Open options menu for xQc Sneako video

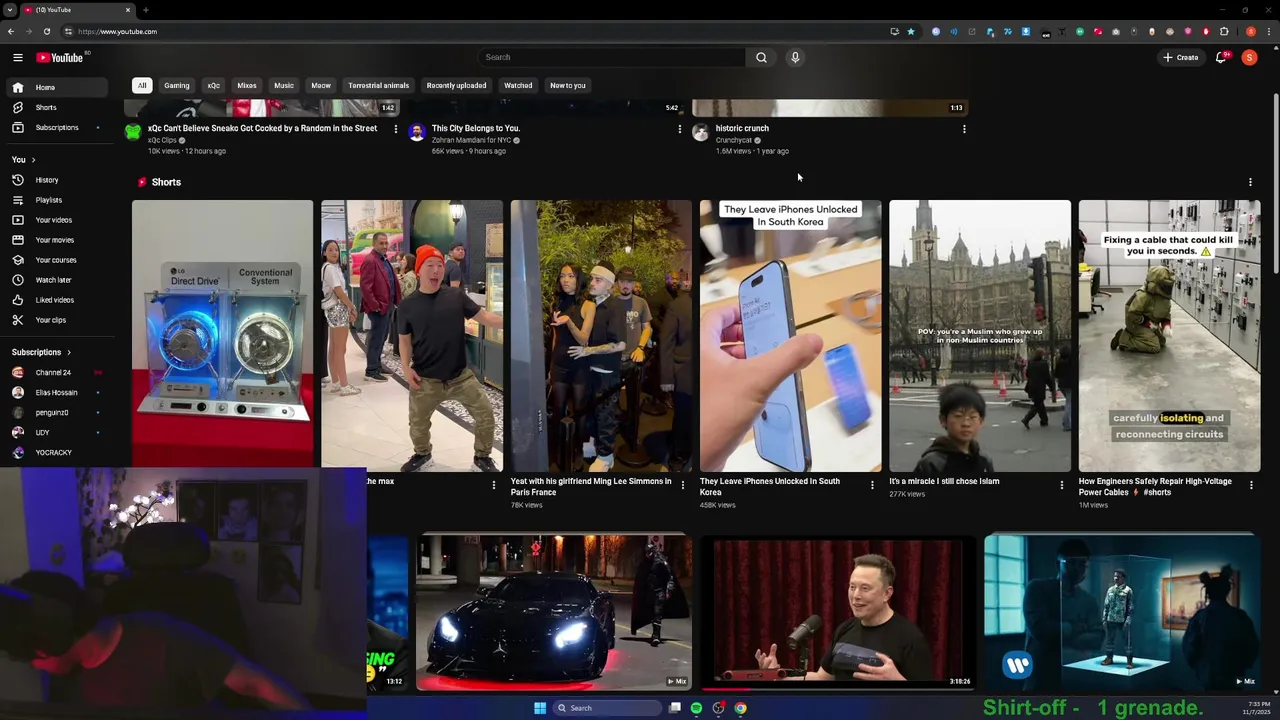[x=395, y=129]
